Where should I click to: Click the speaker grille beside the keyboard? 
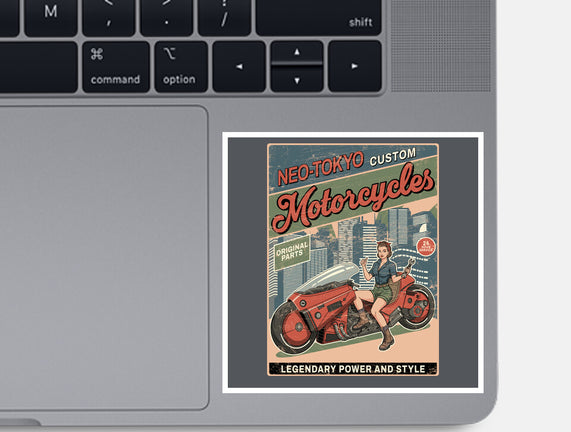click(x=441, y=45)
